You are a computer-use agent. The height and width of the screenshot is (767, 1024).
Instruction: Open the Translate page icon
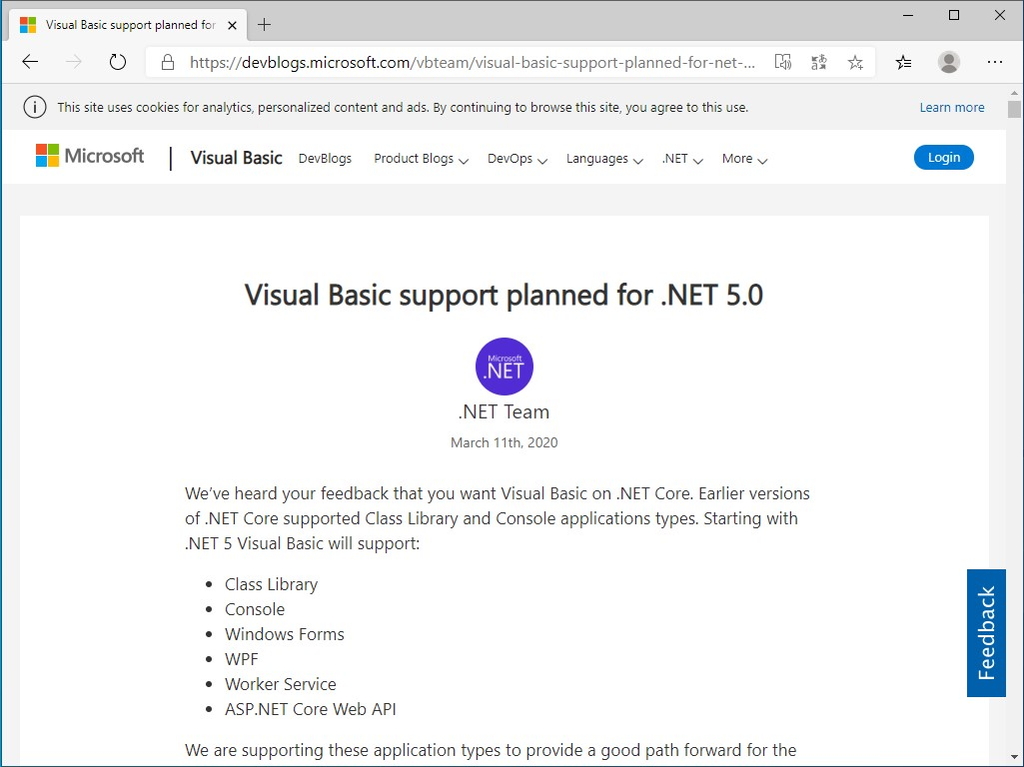818,62
